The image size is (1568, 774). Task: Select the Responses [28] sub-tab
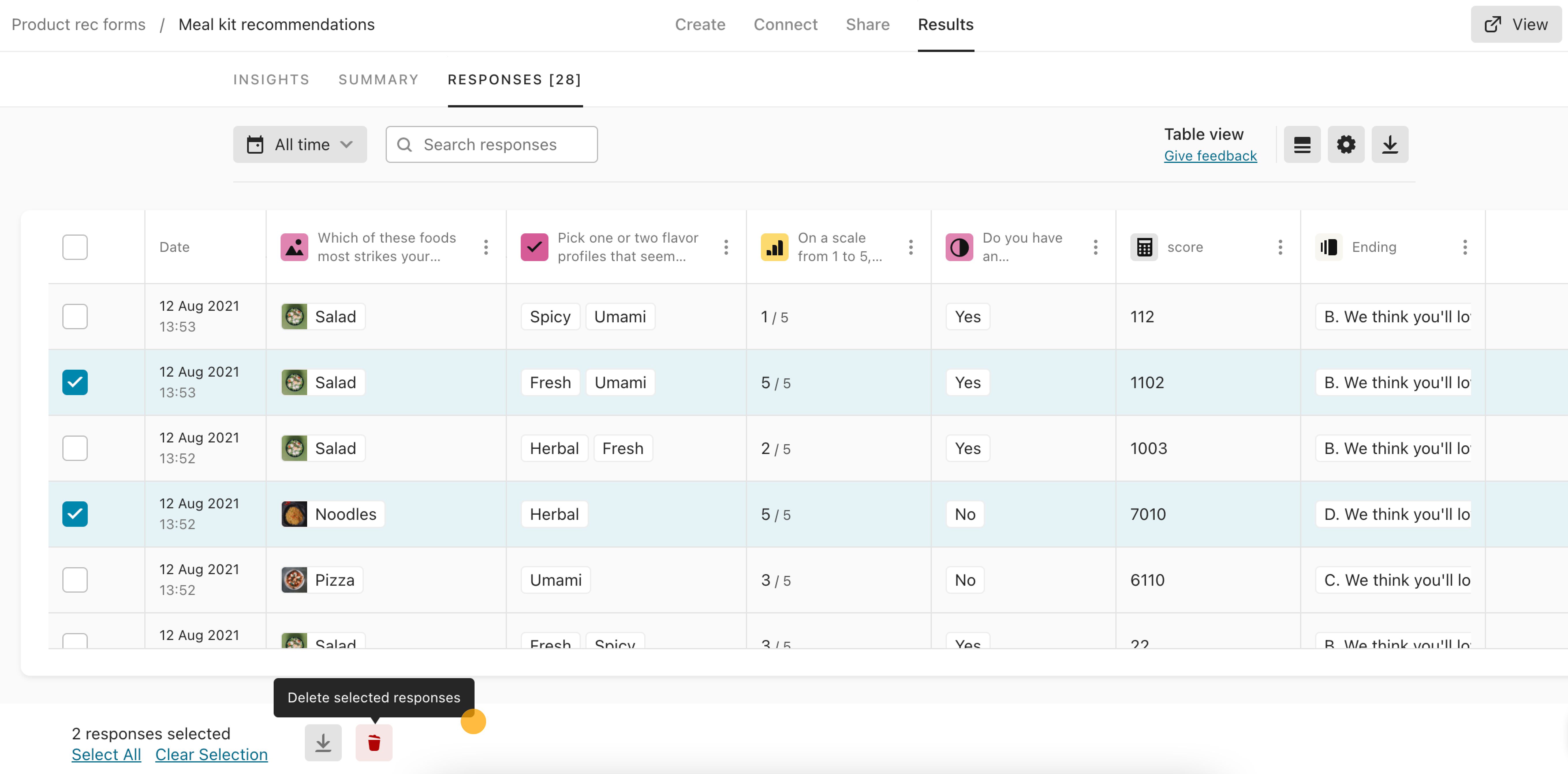[x=514, y=79]
